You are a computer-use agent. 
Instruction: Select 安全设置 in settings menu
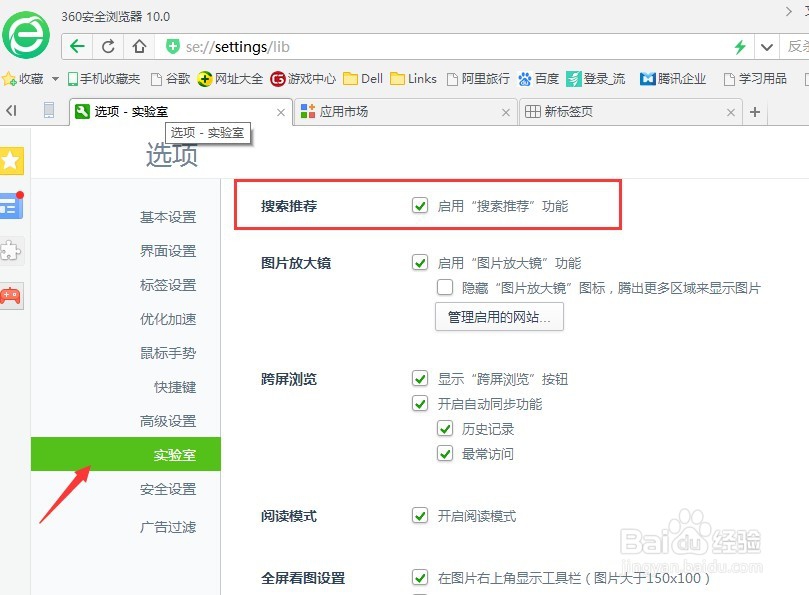[168, 489]
